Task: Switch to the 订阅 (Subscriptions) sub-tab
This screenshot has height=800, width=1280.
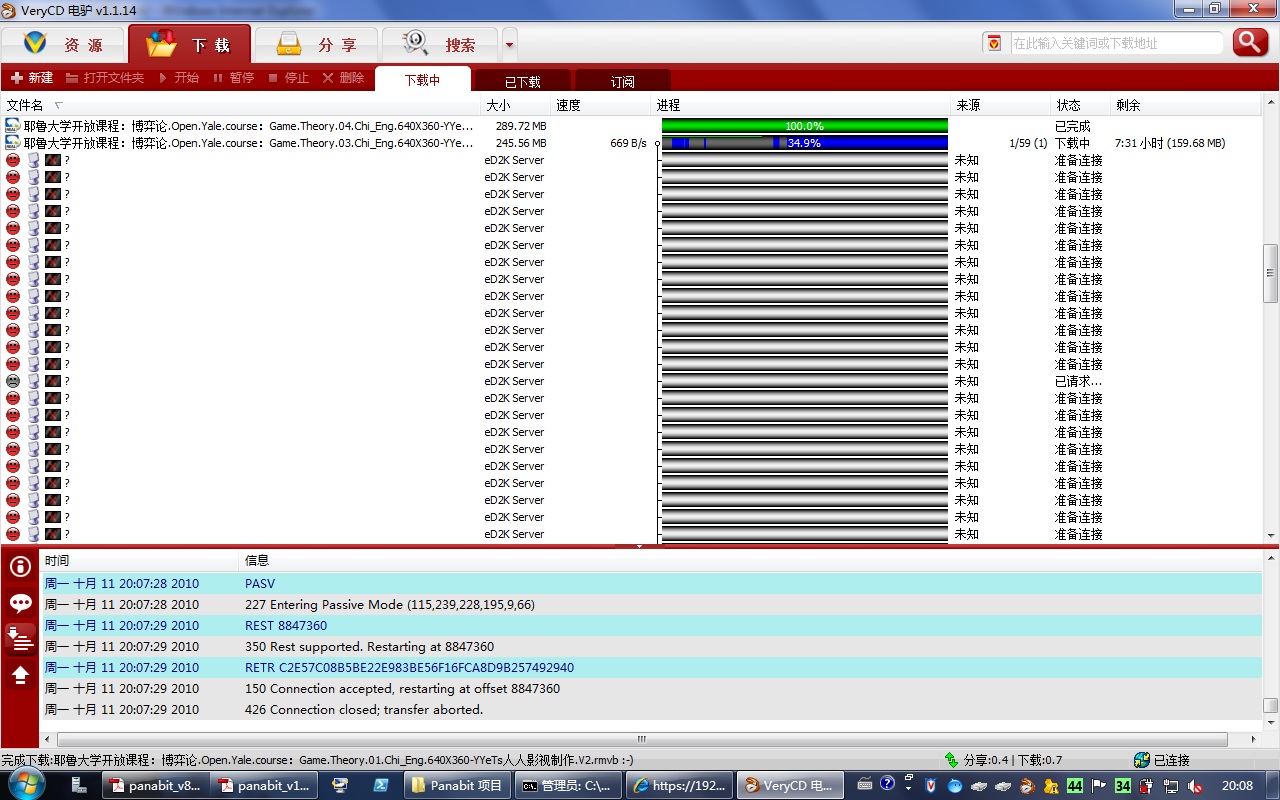Action: (622, 82)
